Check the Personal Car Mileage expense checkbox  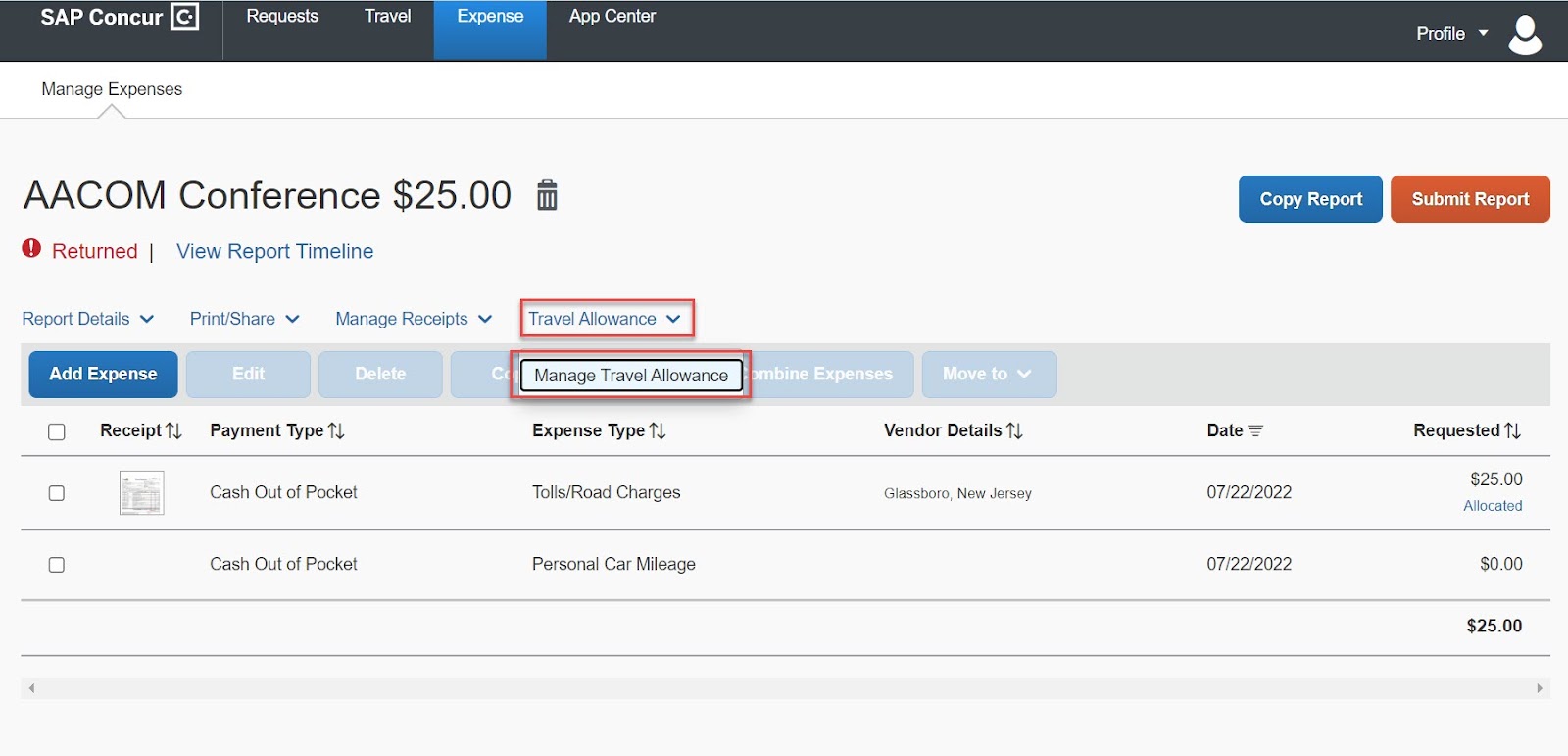57,565
